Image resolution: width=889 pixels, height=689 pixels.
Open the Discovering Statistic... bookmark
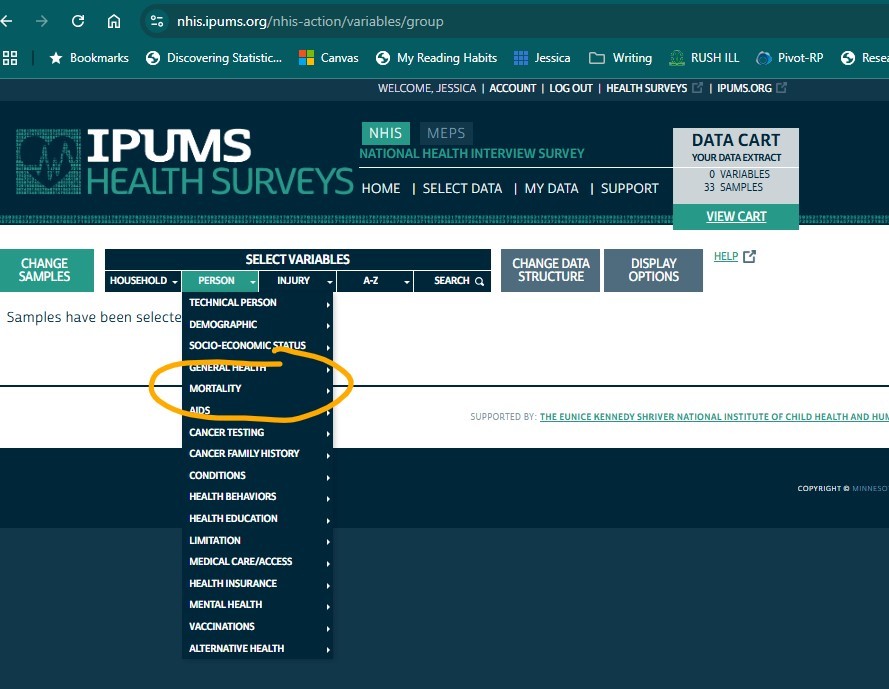click(214, 58)
